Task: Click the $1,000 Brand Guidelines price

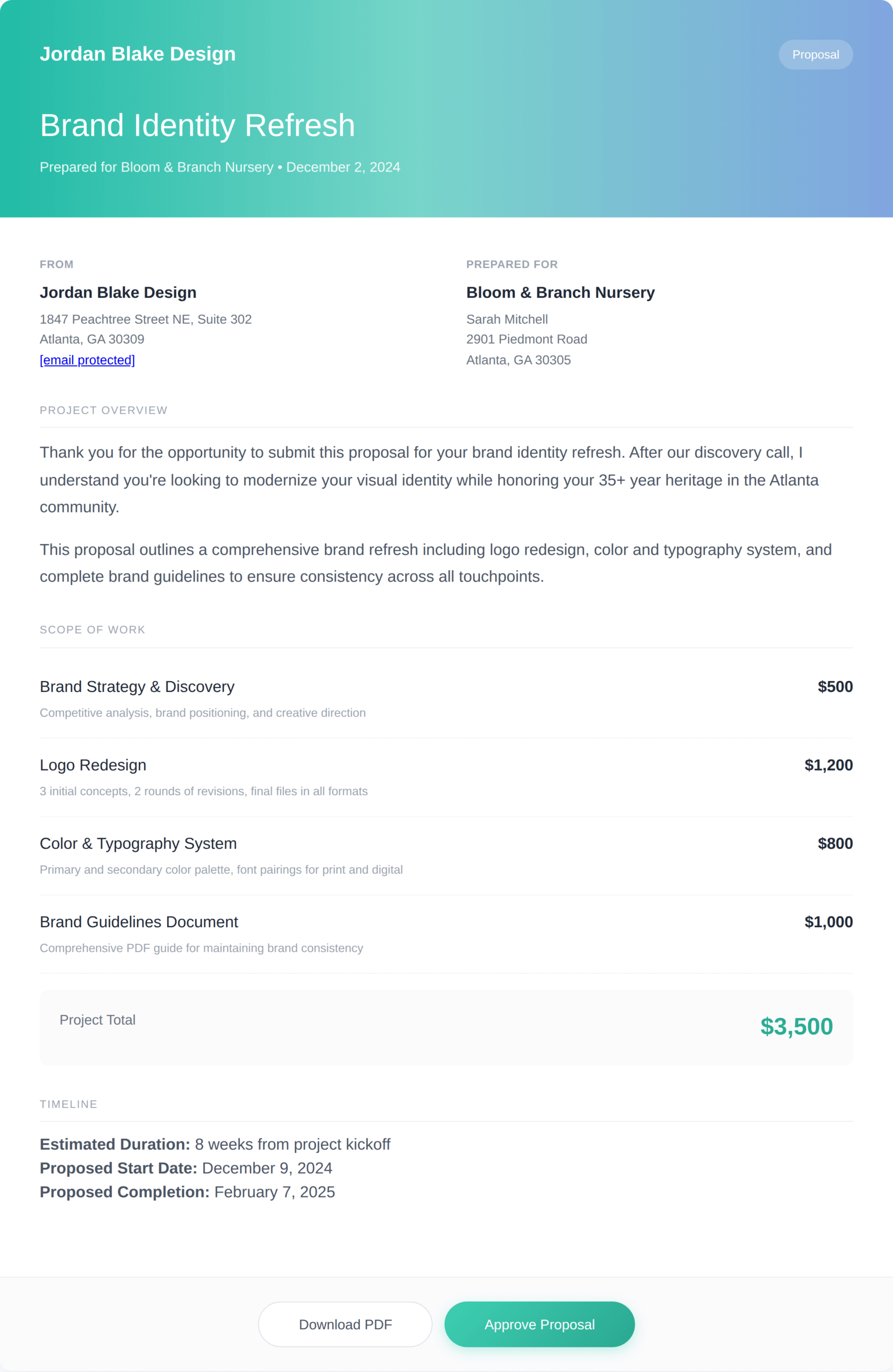Action: (x=829, y=922)
